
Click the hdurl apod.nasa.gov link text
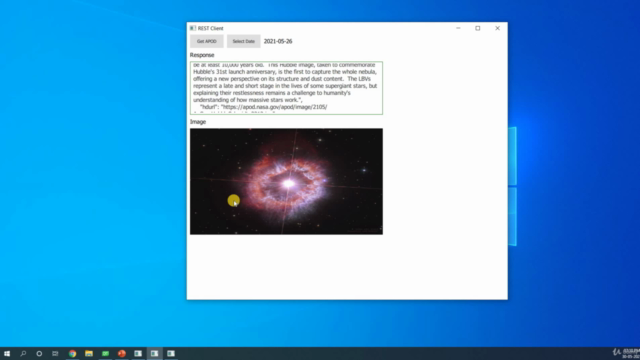274,107
